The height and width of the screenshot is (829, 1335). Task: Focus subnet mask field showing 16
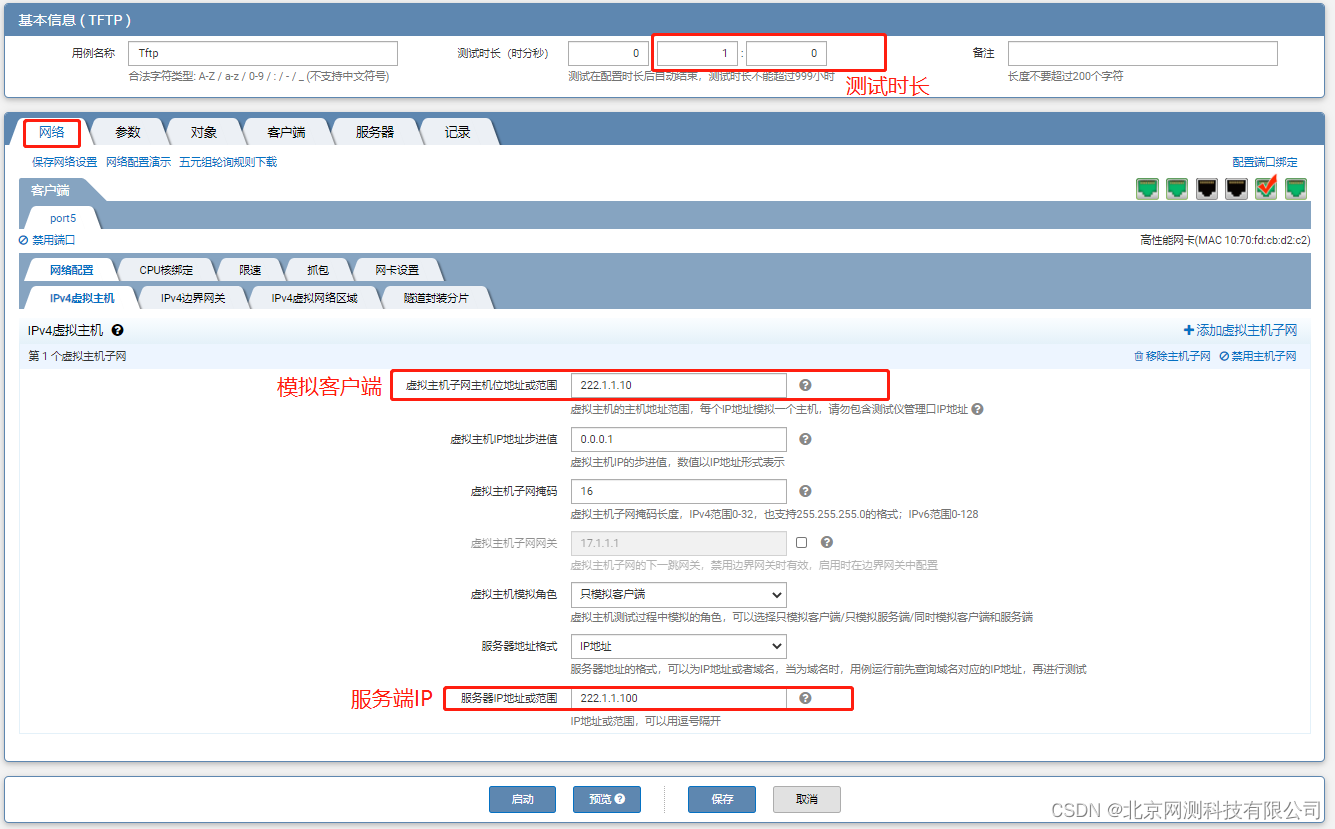(x=678, y=491)
